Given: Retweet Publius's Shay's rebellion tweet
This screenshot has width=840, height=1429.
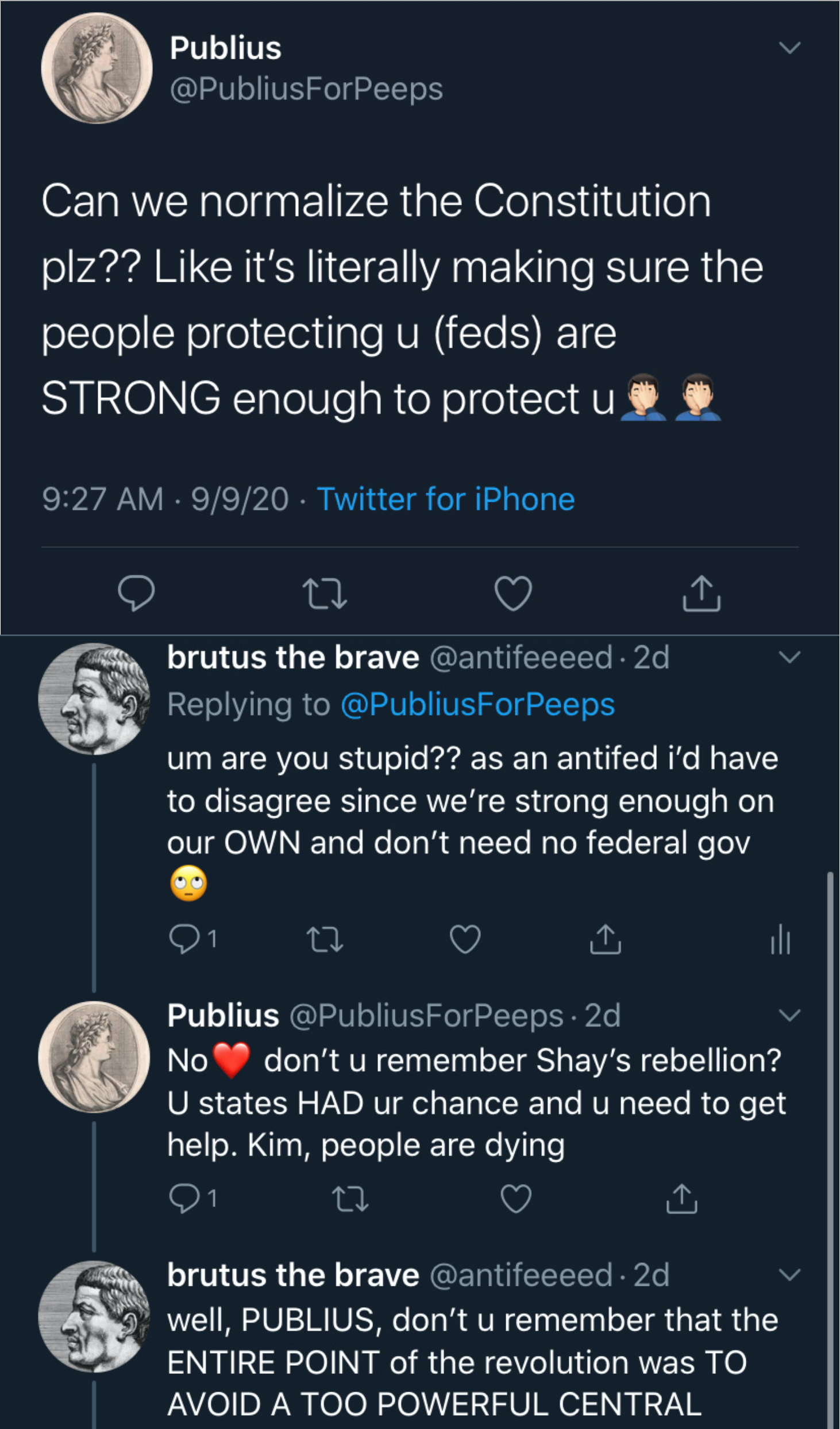Looking at the screenshot, I should 350,1198.
